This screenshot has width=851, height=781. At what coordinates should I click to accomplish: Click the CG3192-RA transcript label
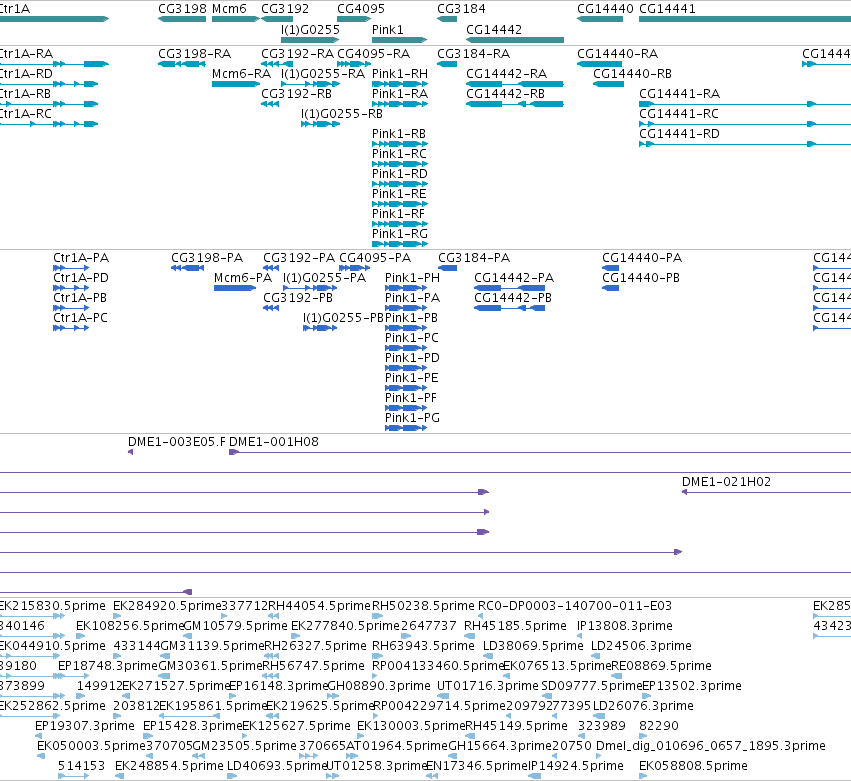tap(297, 54)
